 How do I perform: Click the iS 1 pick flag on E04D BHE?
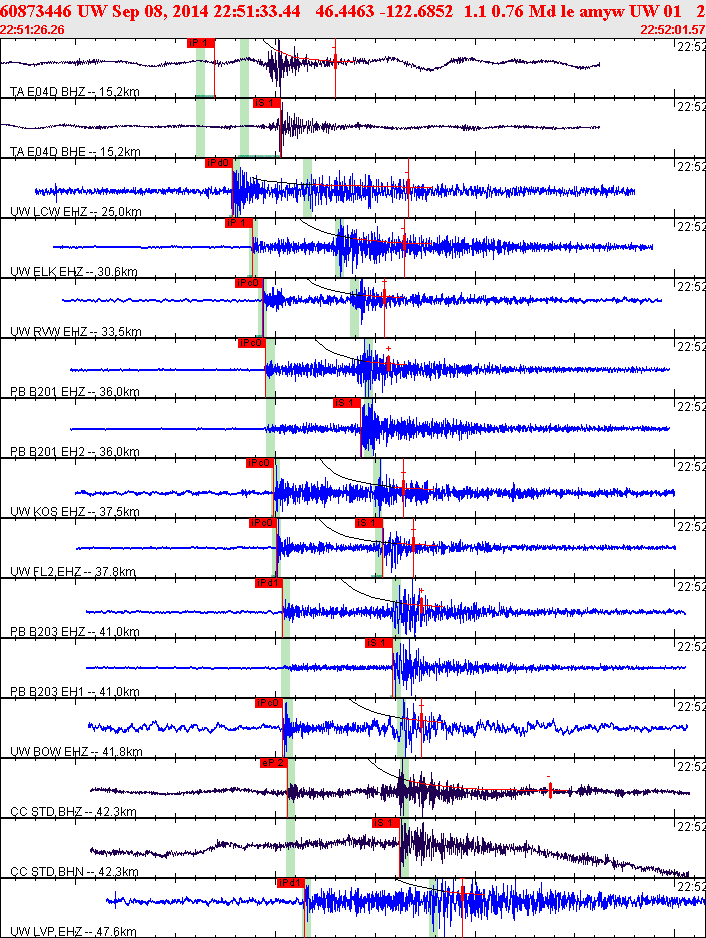point(267,103)
